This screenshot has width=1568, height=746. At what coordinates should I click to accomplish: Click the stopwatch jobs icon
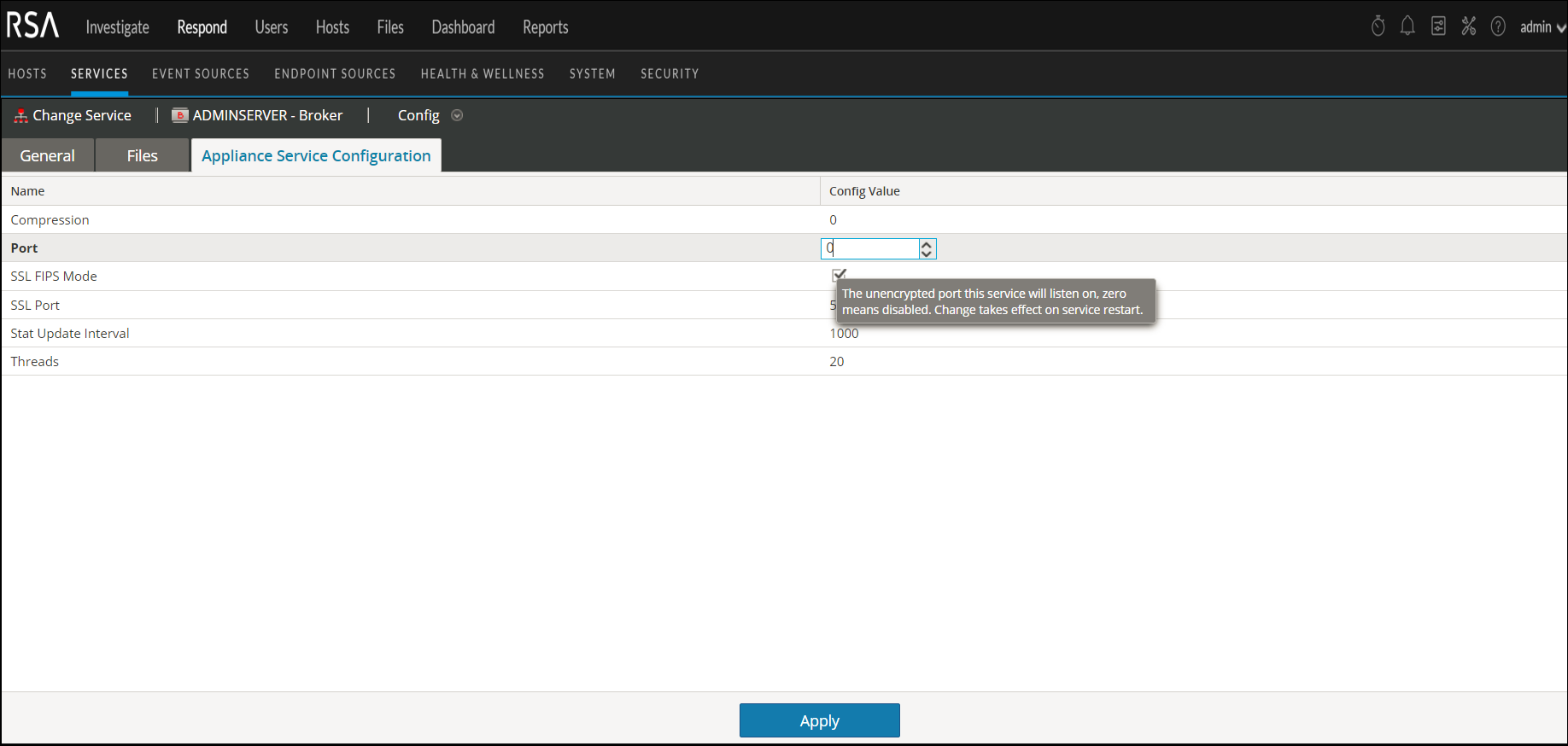pyautogui.click(x=1378, y=26)
